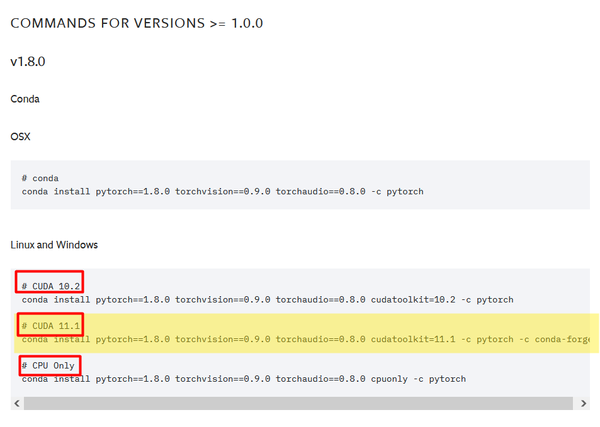The width and height of the screenshot is (600, 427).
Task: Click the v1.8.0 version heading
Action: (x=28, y=62)
